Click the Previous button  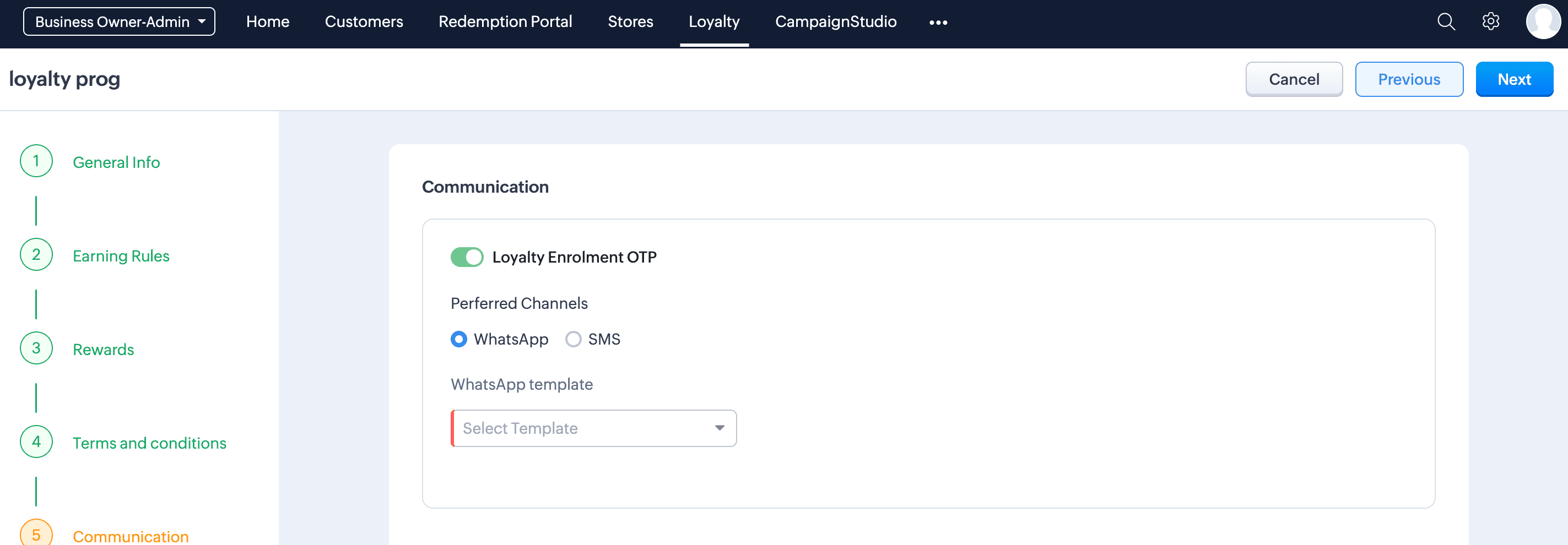point(1409,79)
